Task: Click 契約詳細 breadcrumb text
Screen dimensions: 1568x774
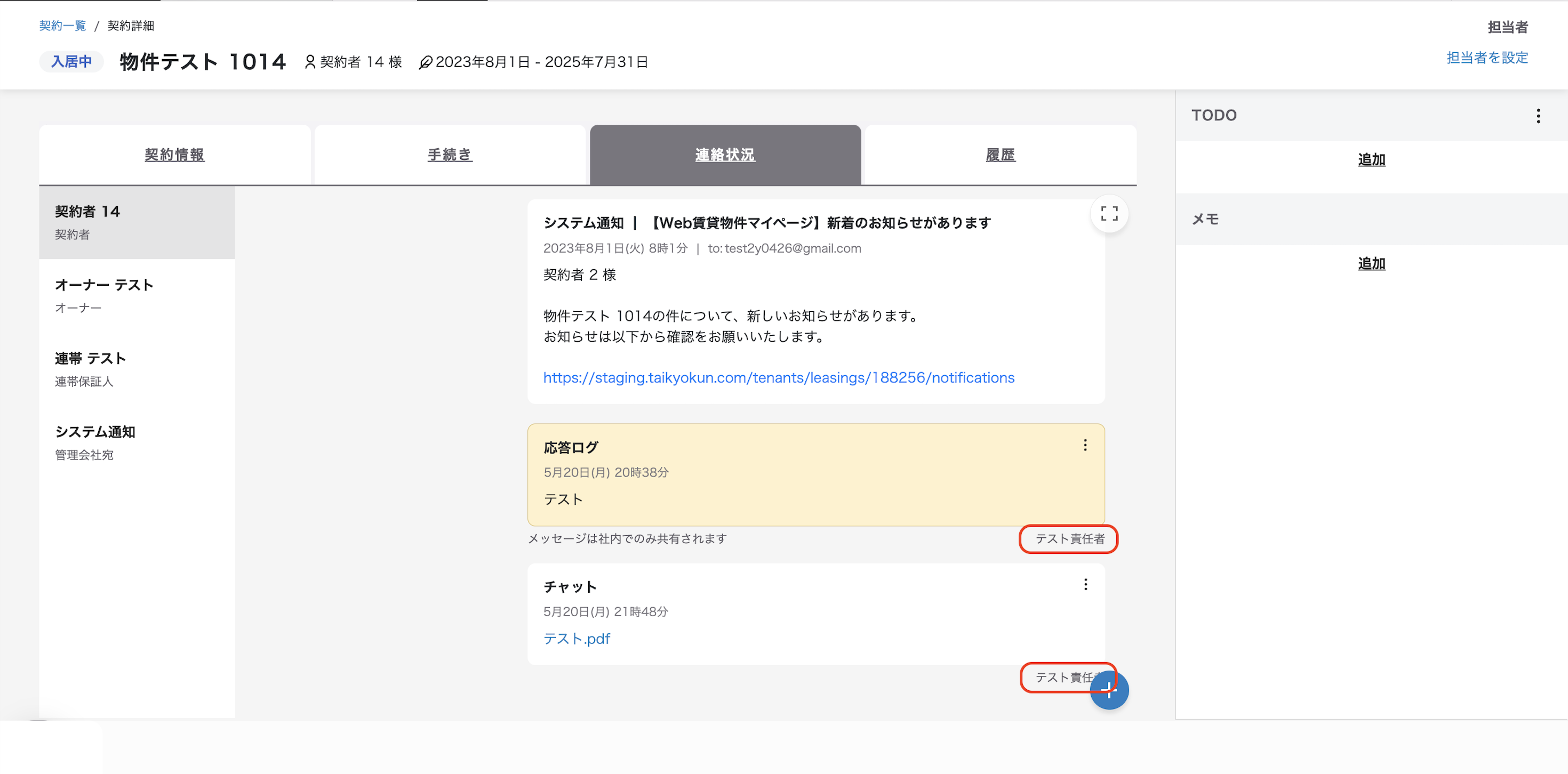Action: (x=131, y=26)
